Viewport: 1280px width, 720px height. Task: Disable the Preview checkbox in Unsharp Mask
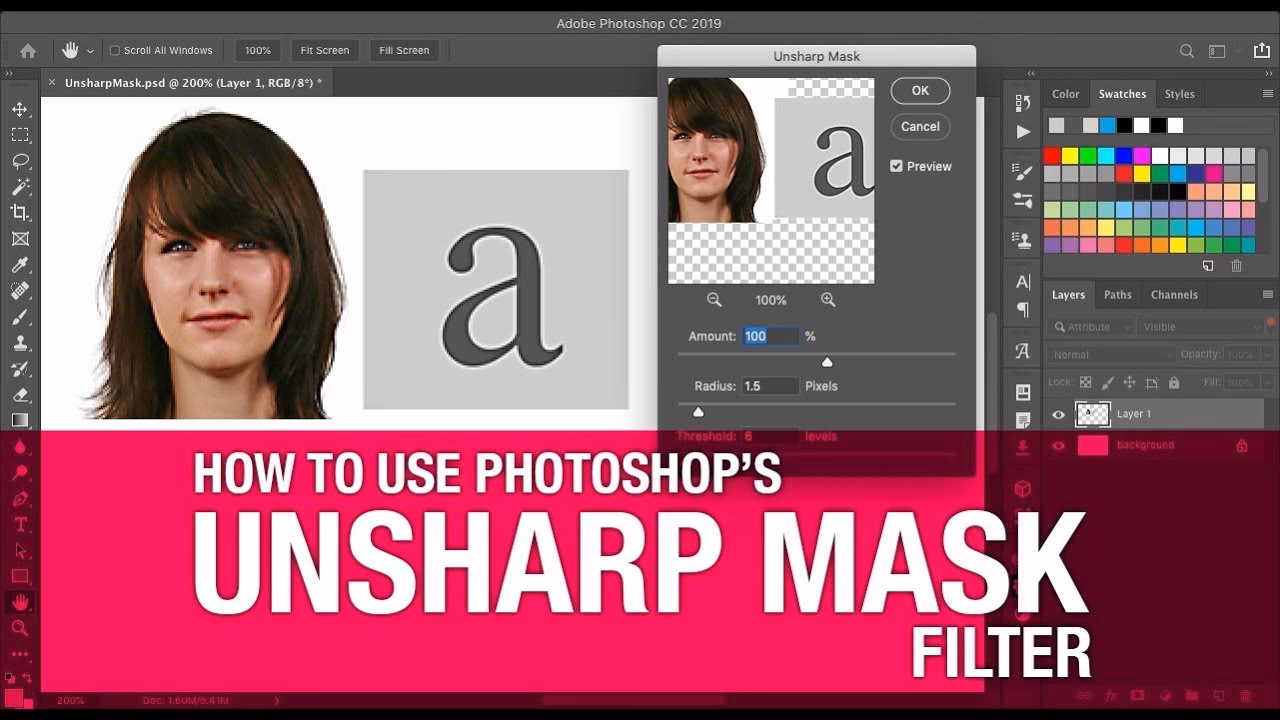pos(896,166)
